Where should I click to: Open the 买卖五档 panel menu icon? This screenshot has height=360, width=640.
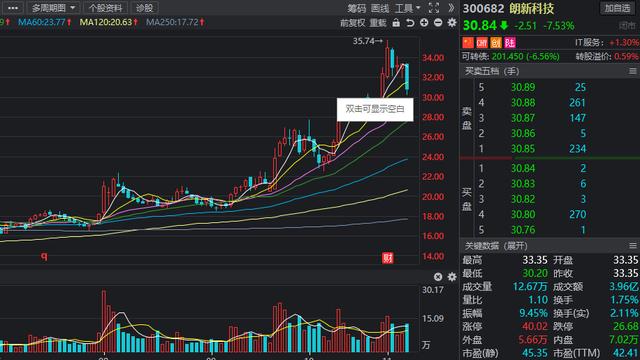point(633,71)
